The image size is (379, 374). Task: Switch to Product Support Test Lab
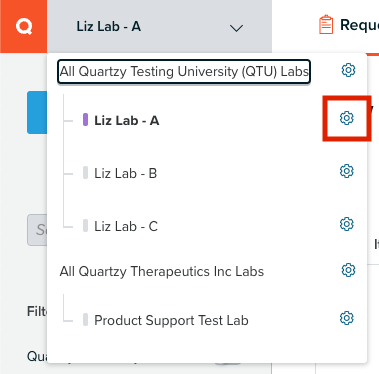point(171,320)
